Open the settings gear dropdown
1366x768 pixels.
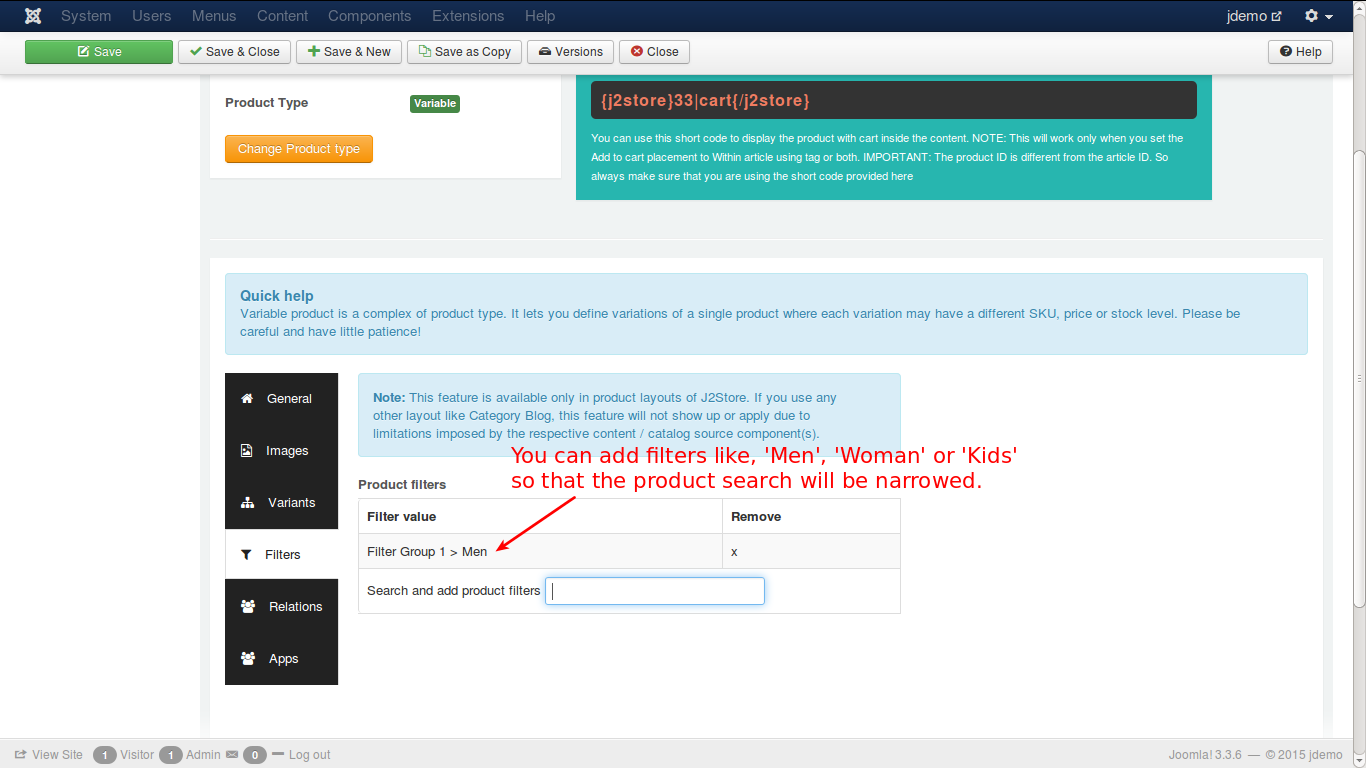1318,16
